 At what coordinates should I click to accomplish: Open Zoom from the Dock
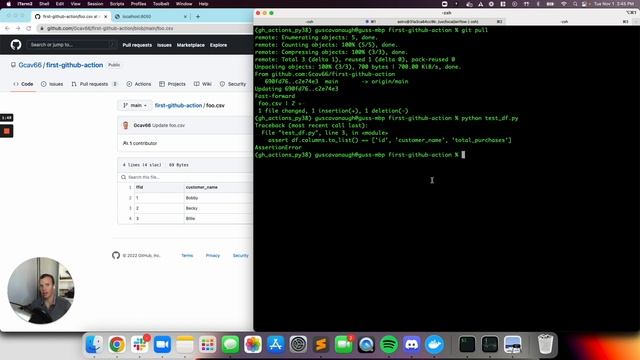point(162,345)
